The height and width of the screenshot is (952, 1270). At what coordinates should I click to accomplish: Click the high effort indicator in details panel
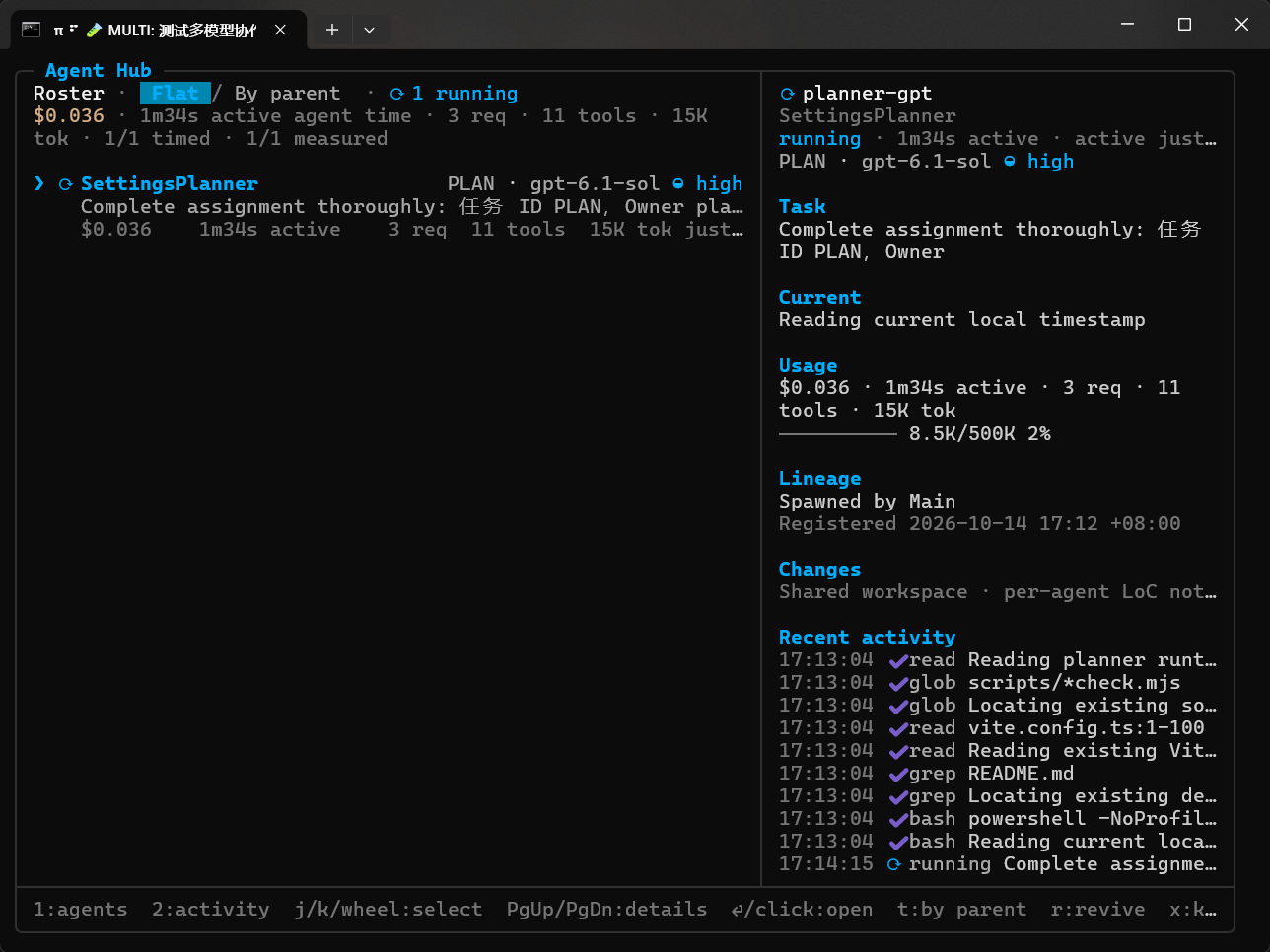[1038, 161]
